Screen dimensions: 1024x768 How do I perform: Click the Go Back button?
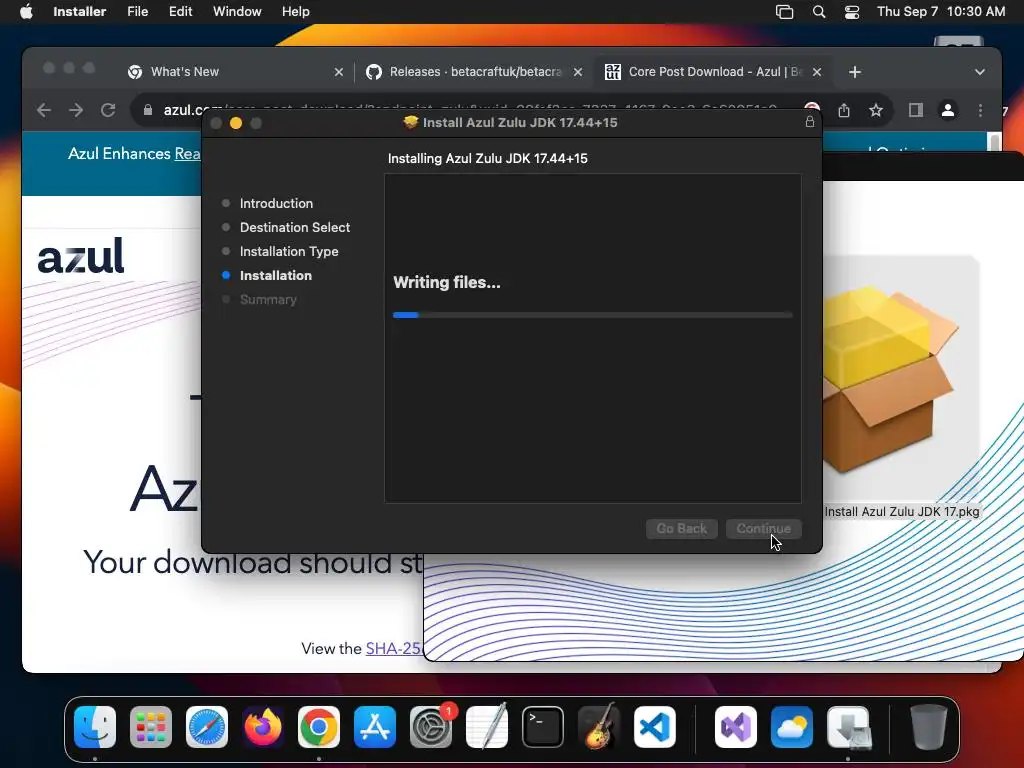(x=682, y=528)
